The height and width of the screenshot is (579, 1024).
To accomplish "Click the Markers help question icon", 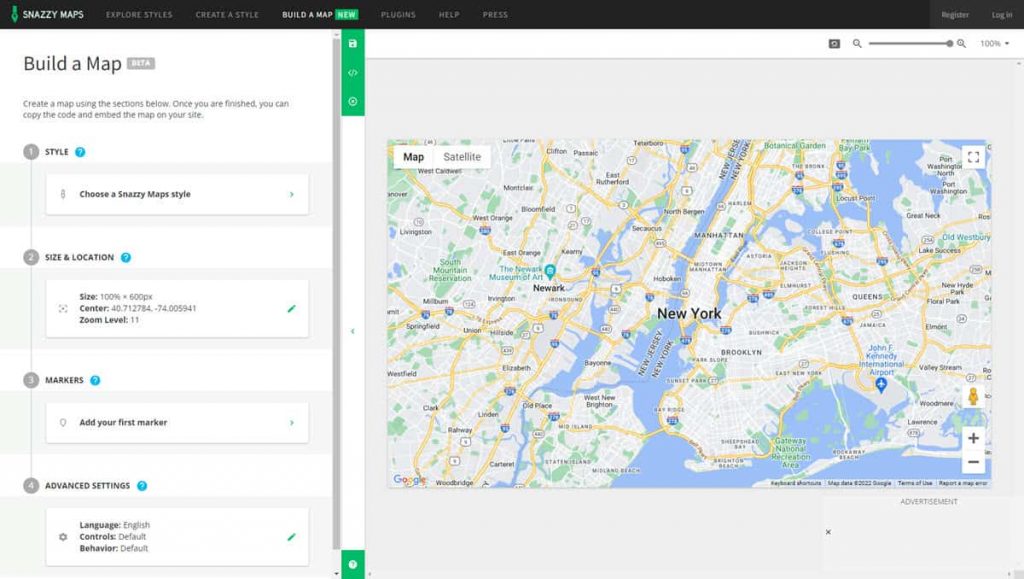I will (x=95, y=380).
